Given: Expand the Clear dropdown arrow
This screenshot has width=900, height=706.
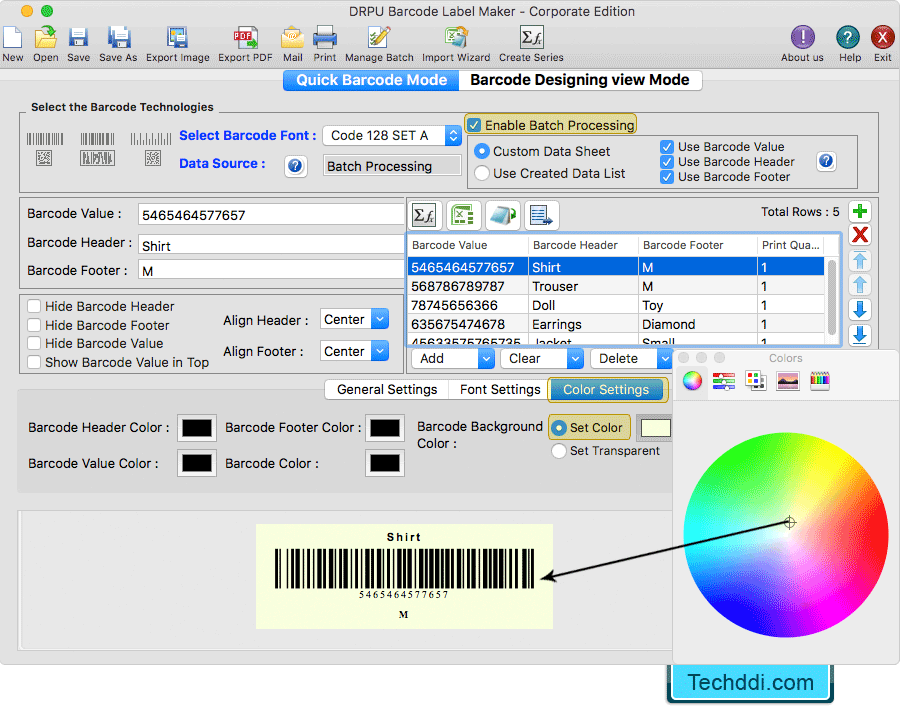Looking at the screenshot, I should point(575,359).
